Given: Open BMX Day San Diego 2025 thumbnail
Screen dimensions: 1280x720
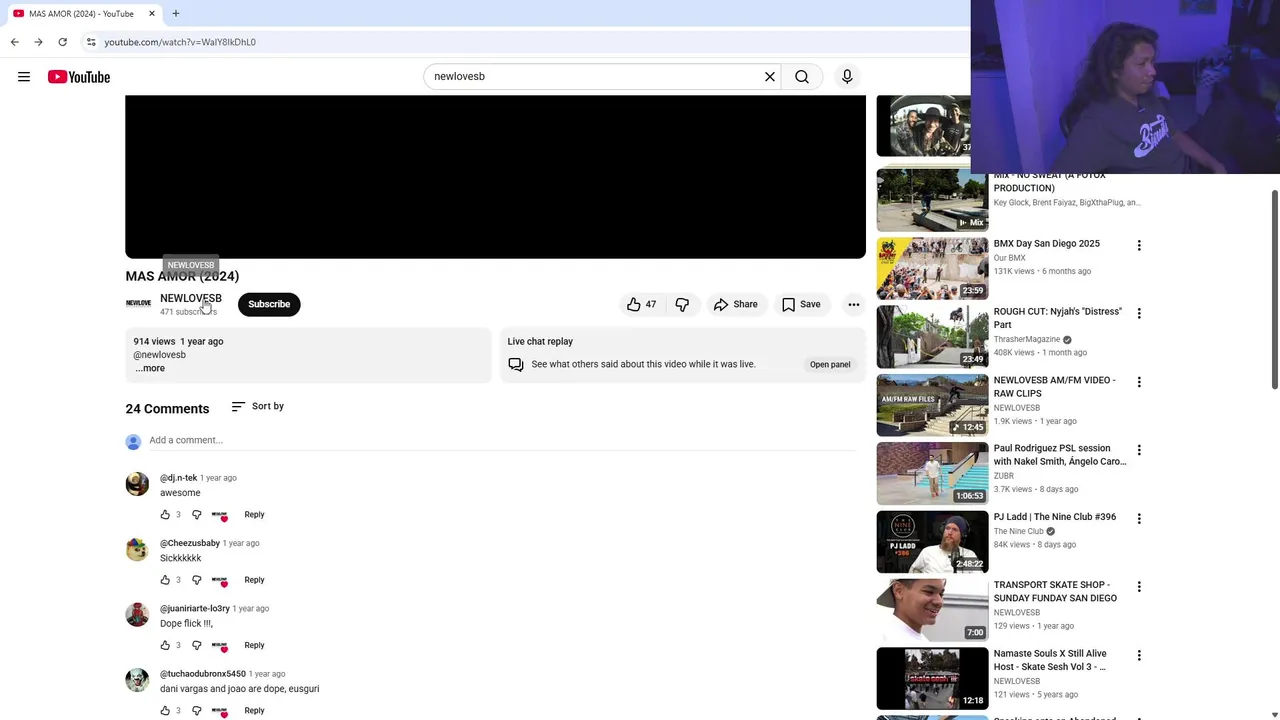Looking at the screenshot, I should [x=932, y=268].
